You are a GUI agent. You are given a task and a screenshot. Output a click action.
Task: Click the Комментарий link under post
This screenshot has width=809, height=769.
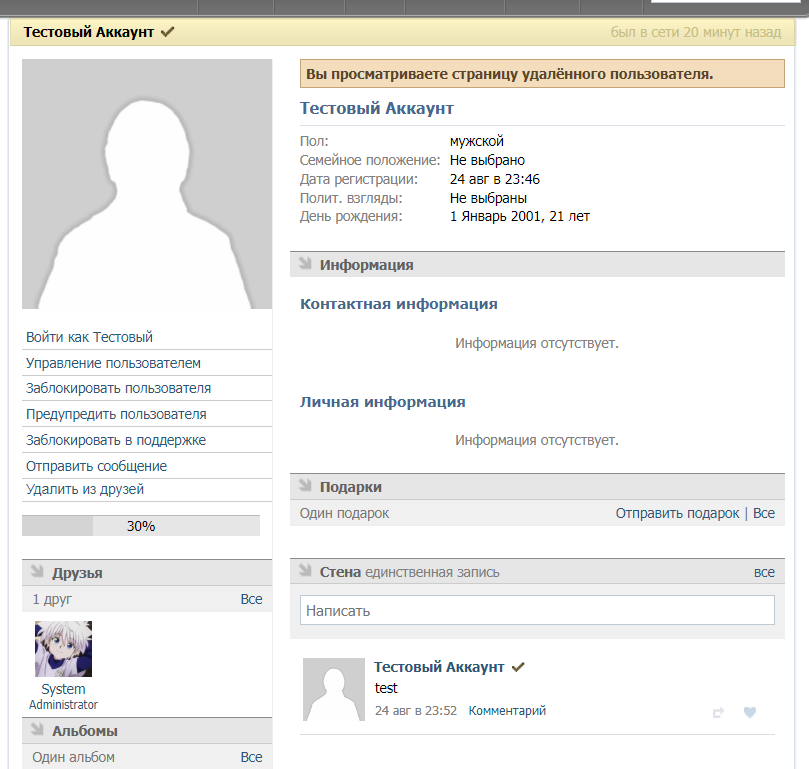tap(507, 711)
